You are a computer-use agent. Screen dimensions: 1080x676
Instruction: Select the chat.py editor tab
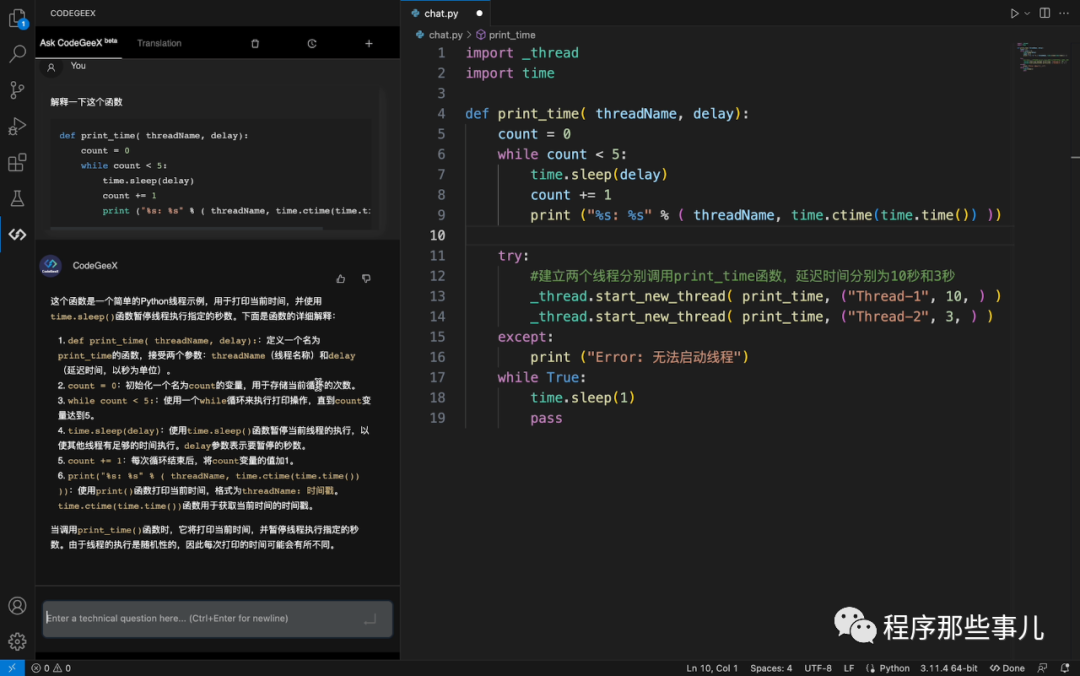(443, 13)
